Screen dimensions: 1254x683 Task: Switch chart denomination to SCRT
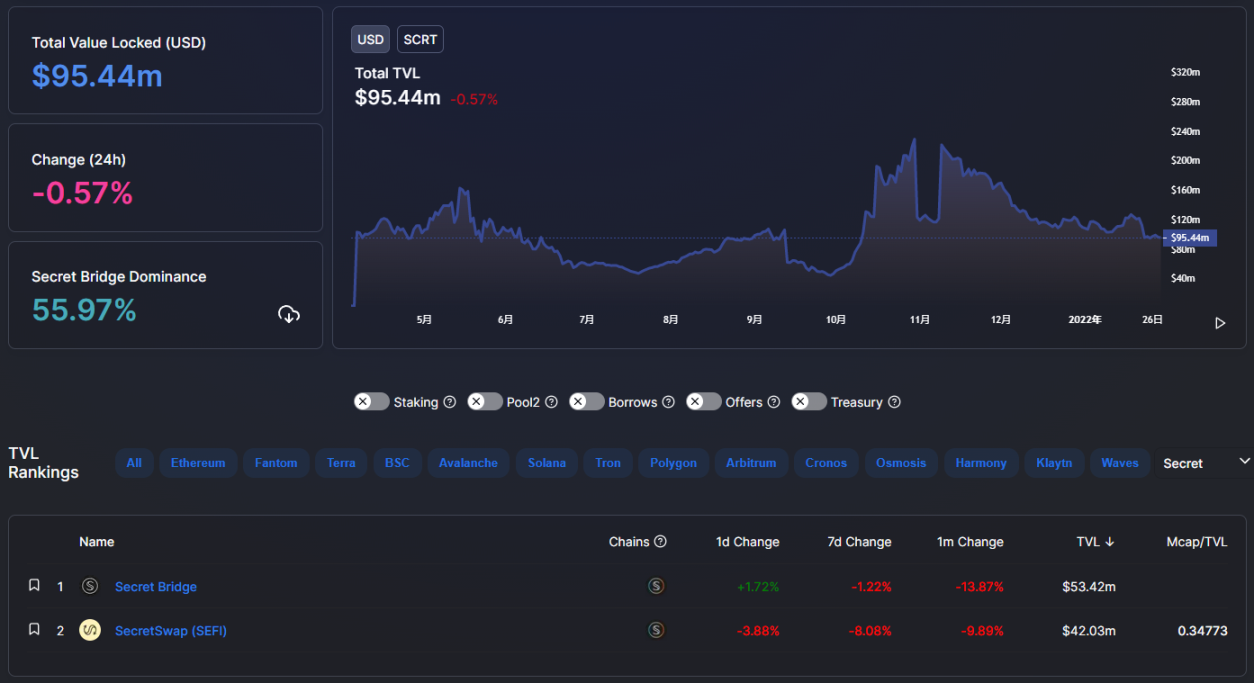coord(420,40)
